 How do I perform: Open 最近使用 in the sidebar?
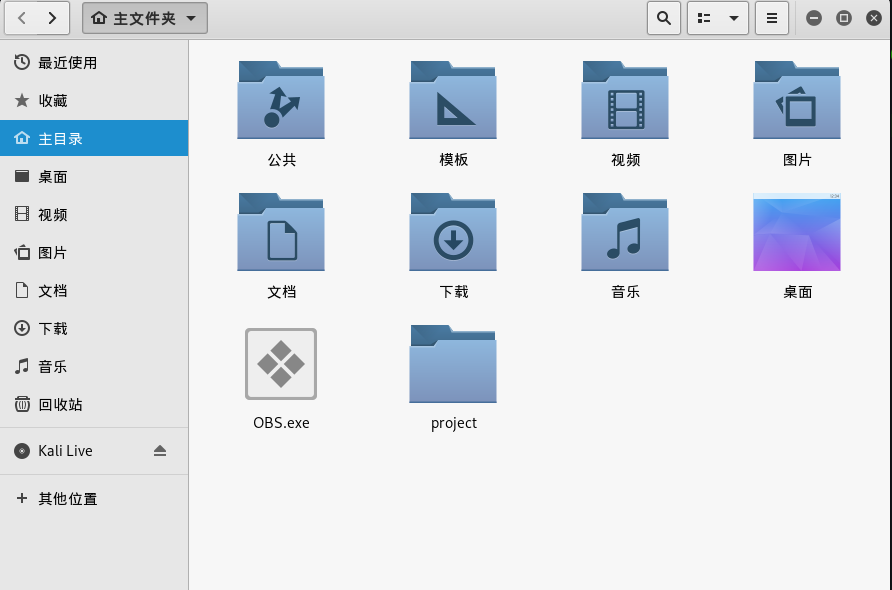pos(94,63)
